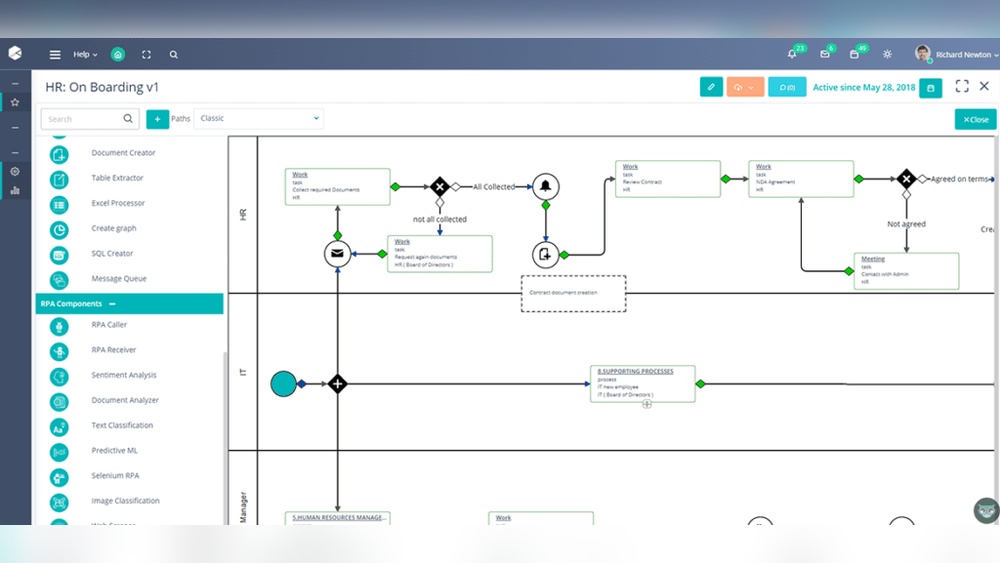The height and width of the screenshot is (563, 1000).
Task: Click the app logo in top-left corner
Action: pos(15,53)
